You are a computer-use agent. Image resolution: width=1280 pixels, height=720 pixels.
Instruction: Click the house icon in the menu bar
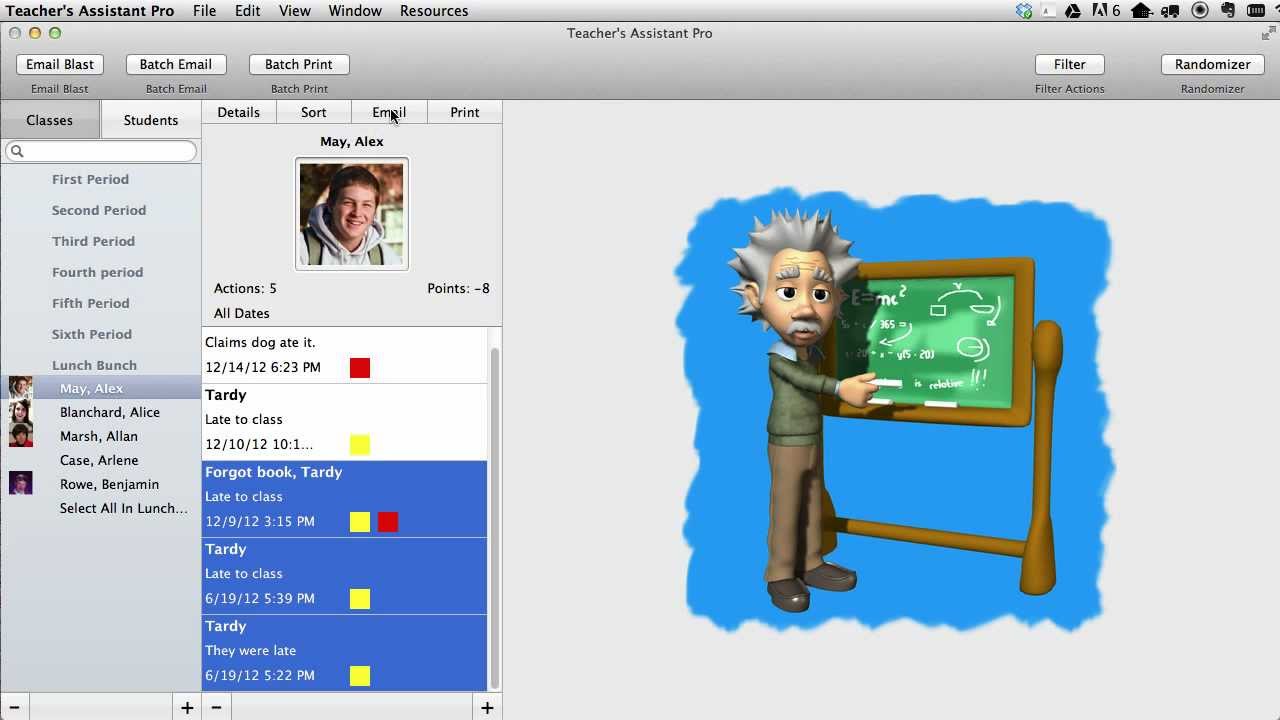click(x=1141, y=11)
